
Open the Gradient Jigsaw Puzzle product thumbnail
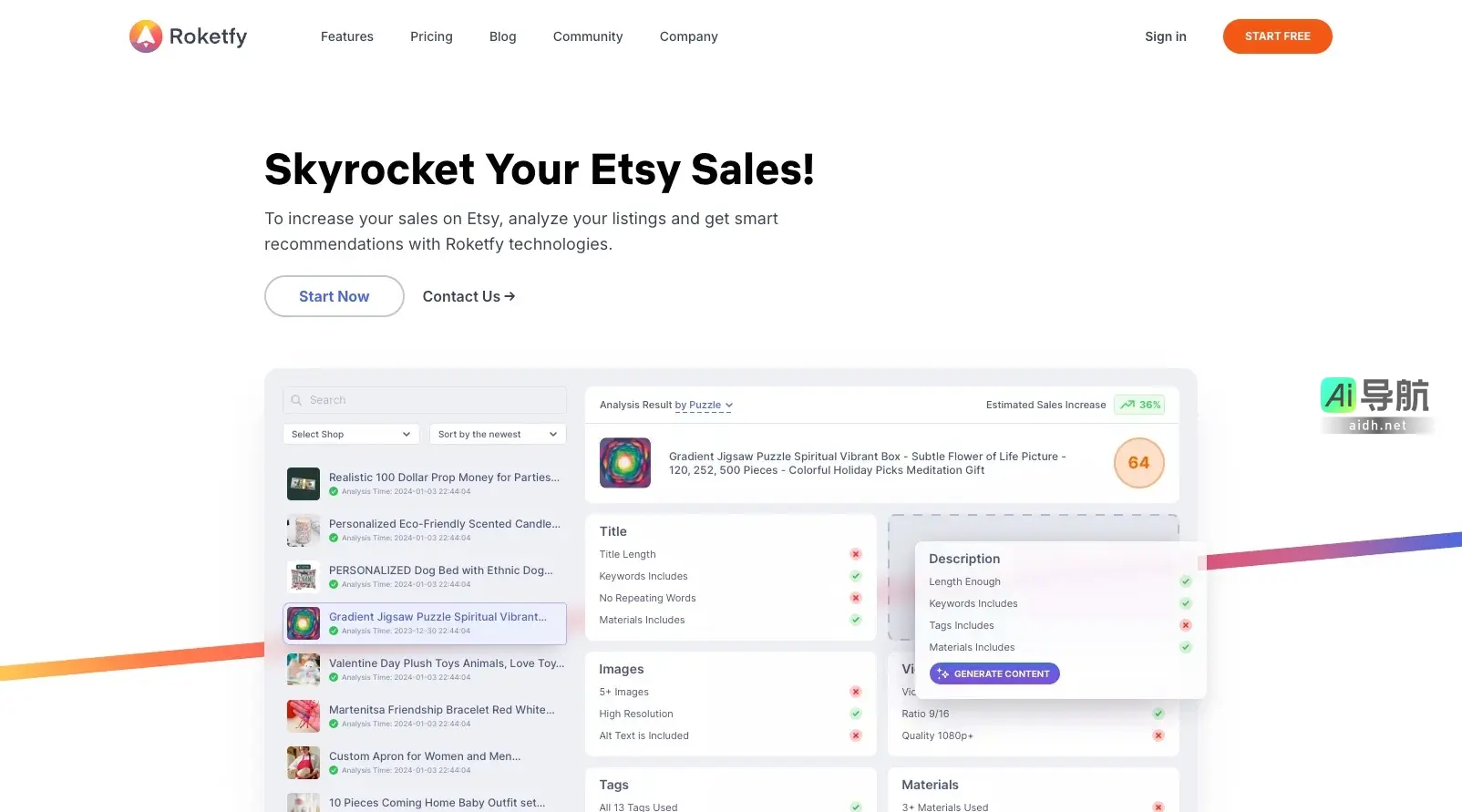(625, 463)
